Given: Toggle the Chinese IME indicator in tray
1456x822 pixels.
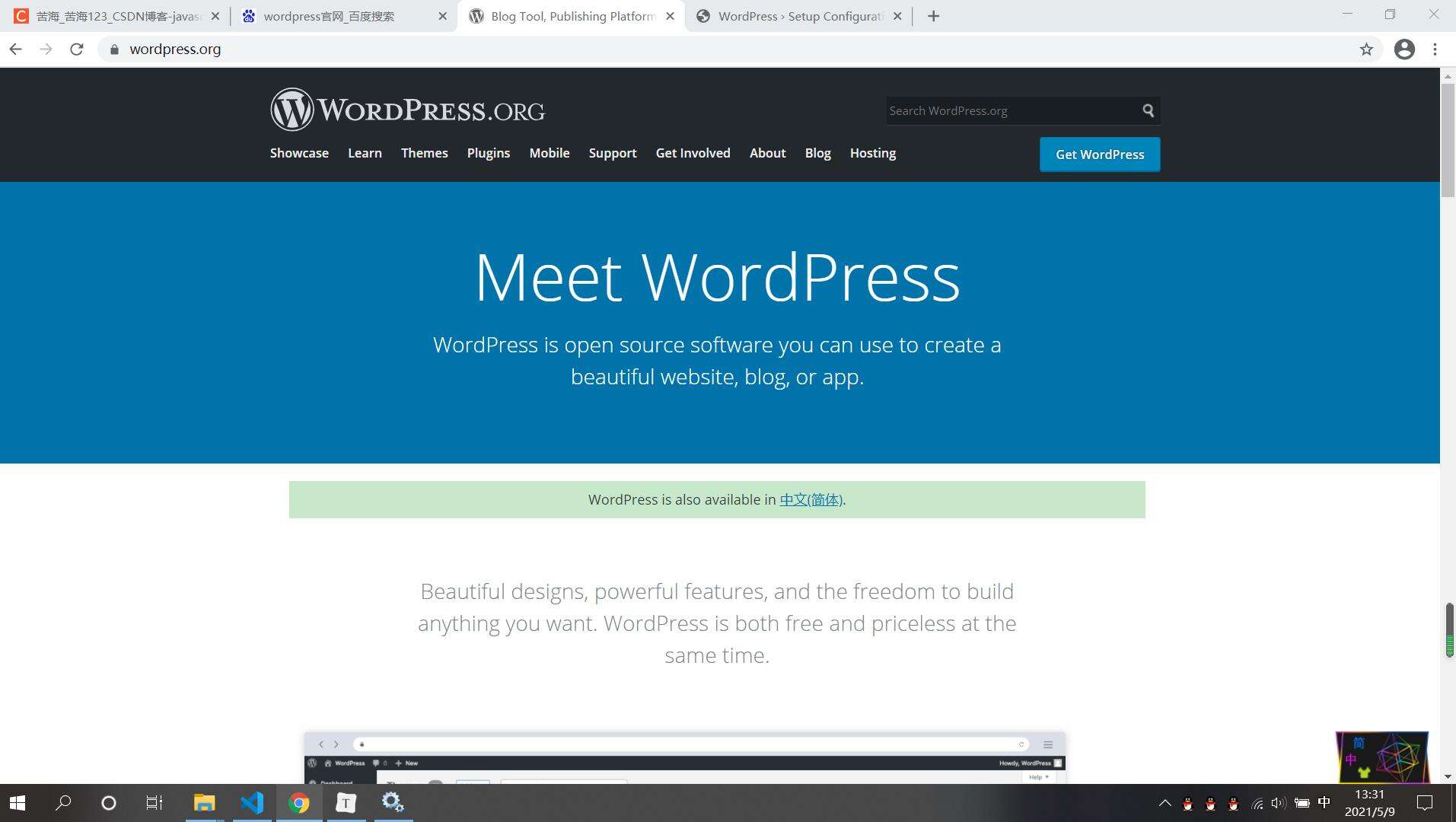Looking at the screenshot, I should 1324,802.
